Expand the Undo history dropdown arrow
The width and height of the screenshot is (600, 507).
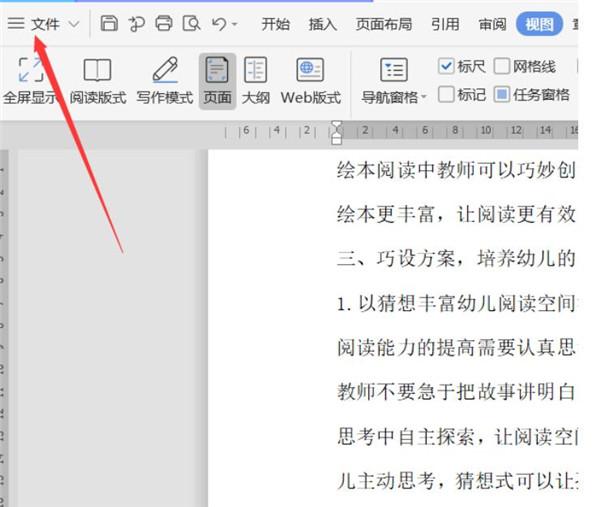(x=235, y=24)
